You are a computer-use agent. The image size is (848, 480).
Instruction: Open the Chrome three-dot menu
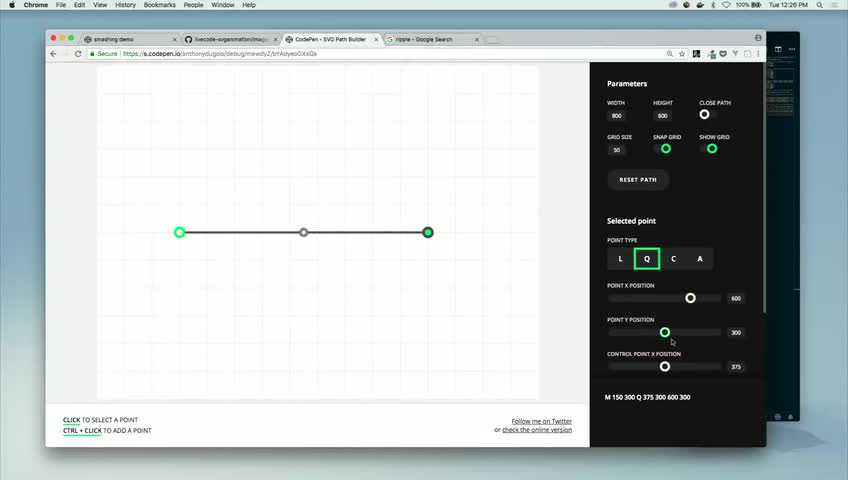(x=758, y=54)
